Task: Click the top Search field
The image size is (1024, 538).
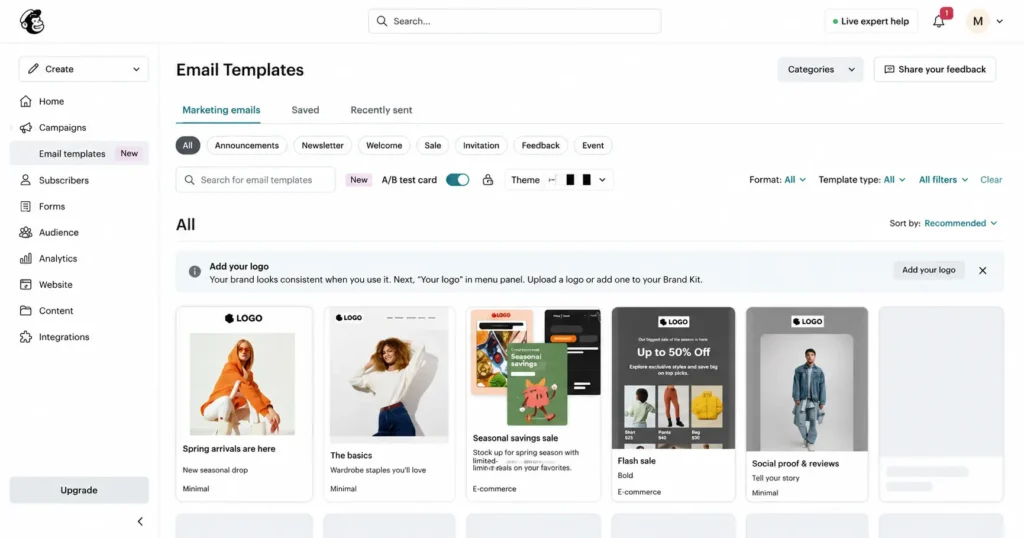Action: [x=515, y=21]
